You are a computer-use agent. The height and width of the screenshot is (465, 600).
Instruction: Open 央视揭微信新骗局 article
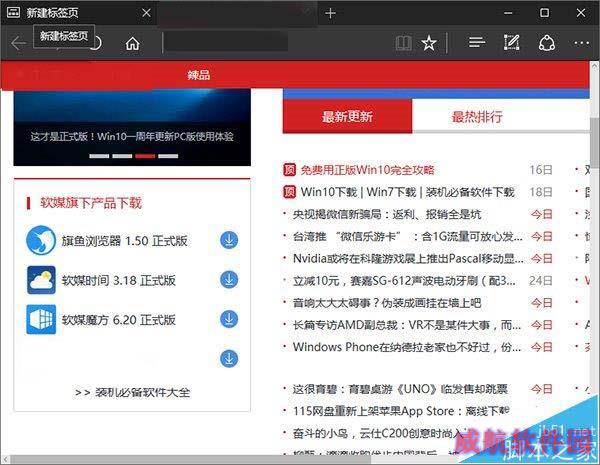pyautogui.click(x=386, y=214)
